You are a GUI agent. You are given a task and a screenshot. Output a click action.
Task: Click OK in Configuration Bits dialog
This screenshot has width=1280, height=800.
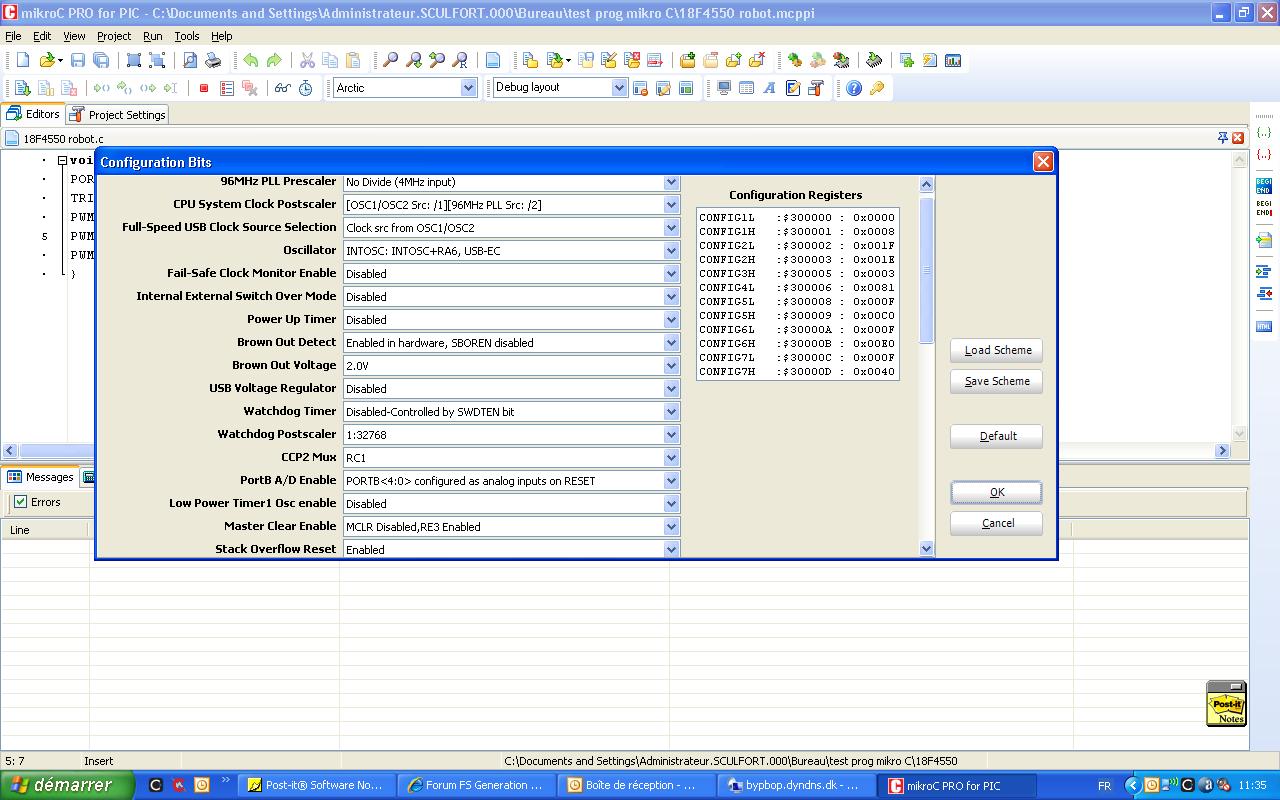[x=996, y=492]
